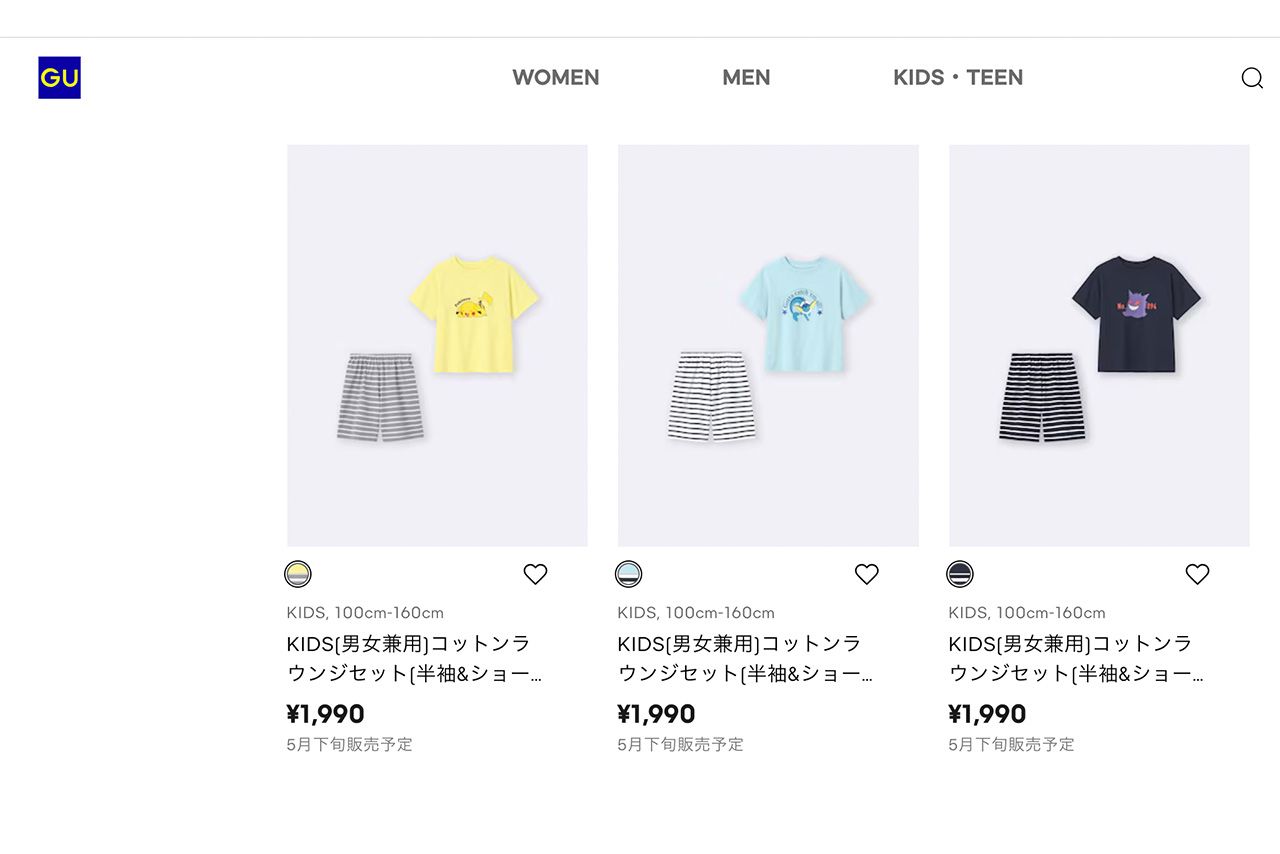Click the GU logo icon
Viewport: 1280px width, 854px height.
click(59, 77)
